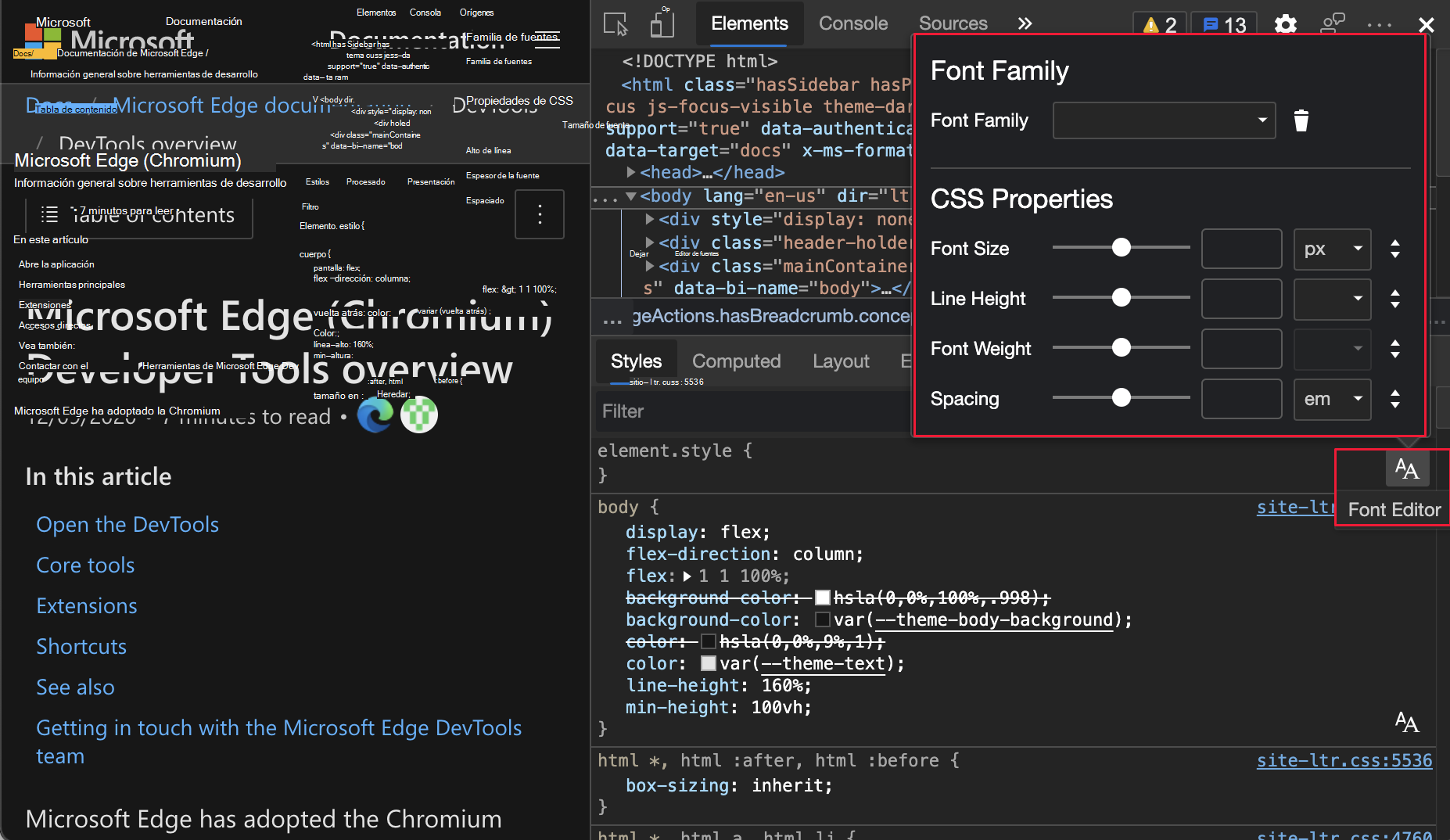Click the Font Weight value input
This screenshot has width=1450, height=840.
(x=1241, y=349)
